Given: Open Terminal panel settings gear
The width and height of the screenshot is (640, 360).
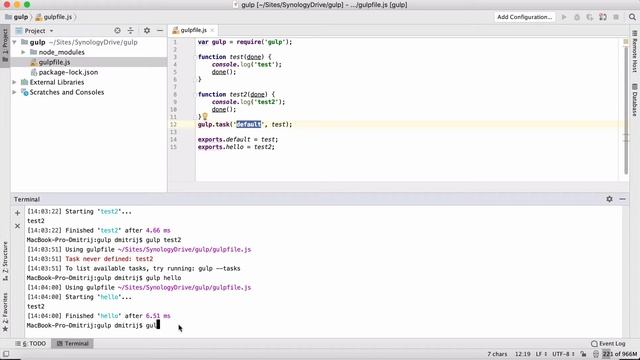Looking at the screenshot, I should (609, 199).
